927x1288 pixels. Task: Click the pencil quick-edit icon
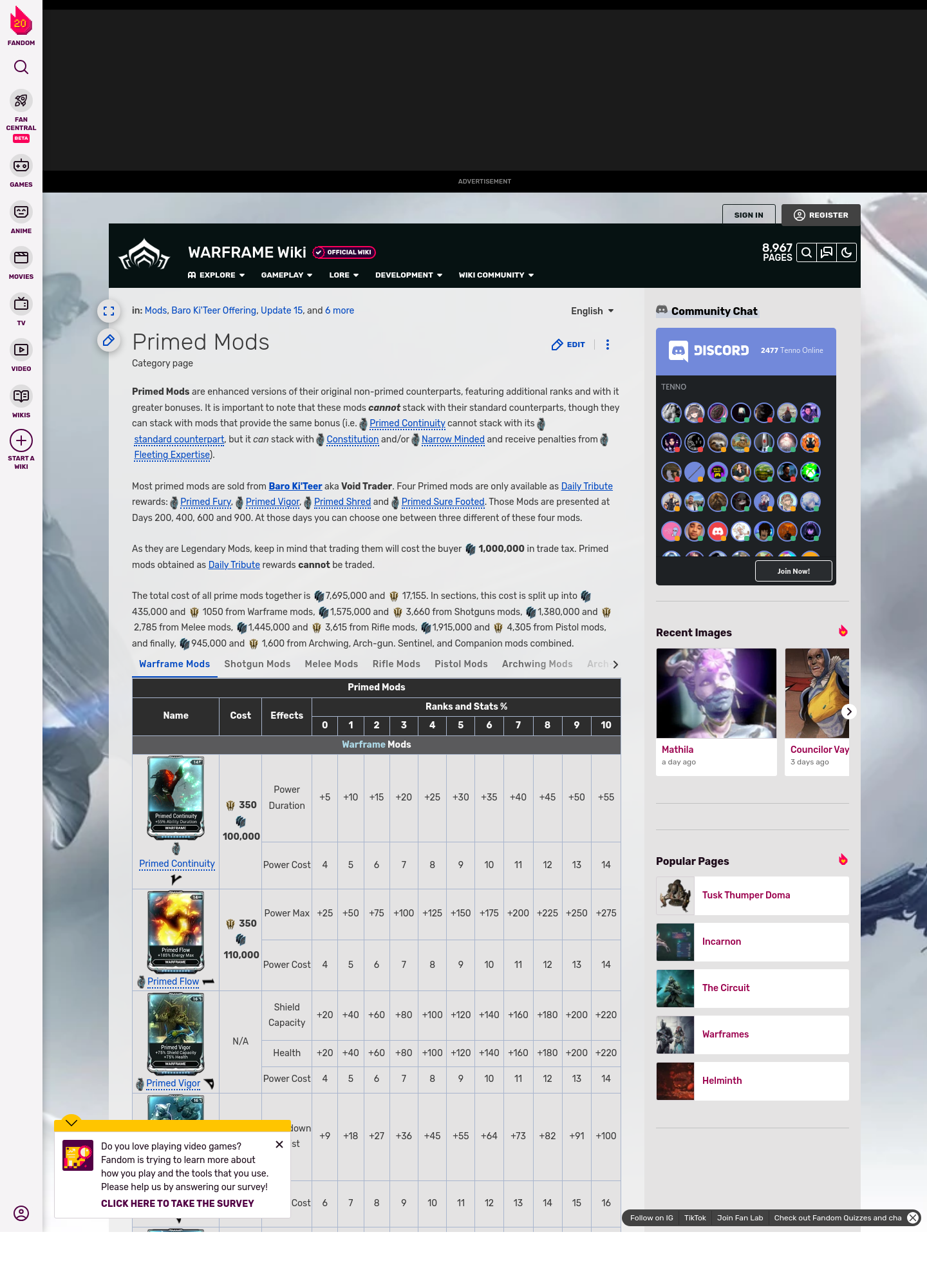coord(109,340)
